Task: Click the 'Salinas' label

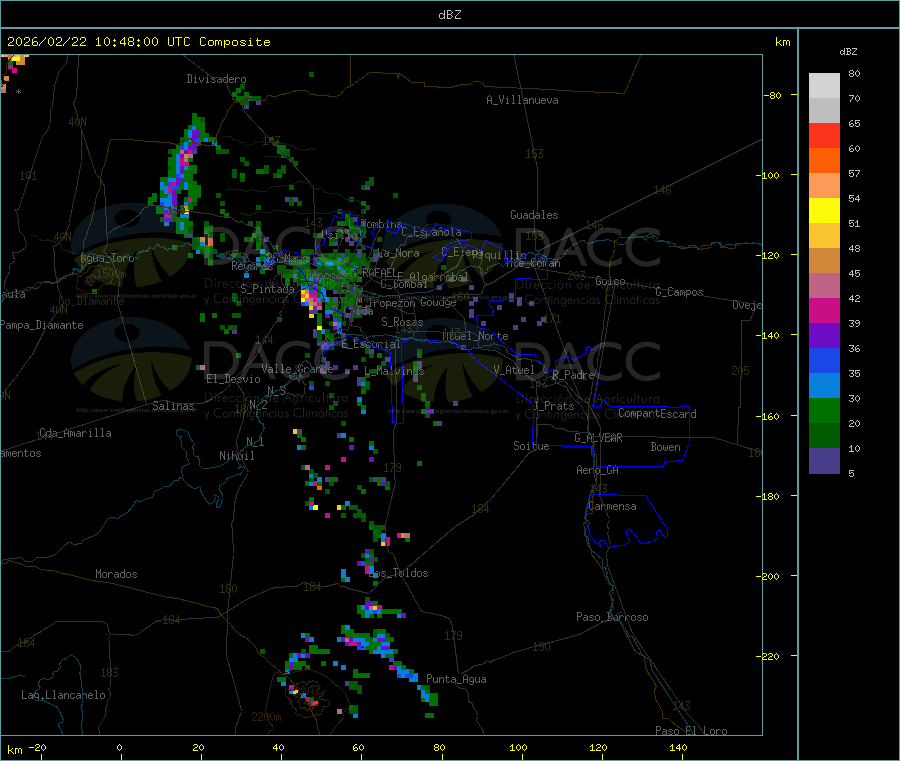Action: point(173,406)
